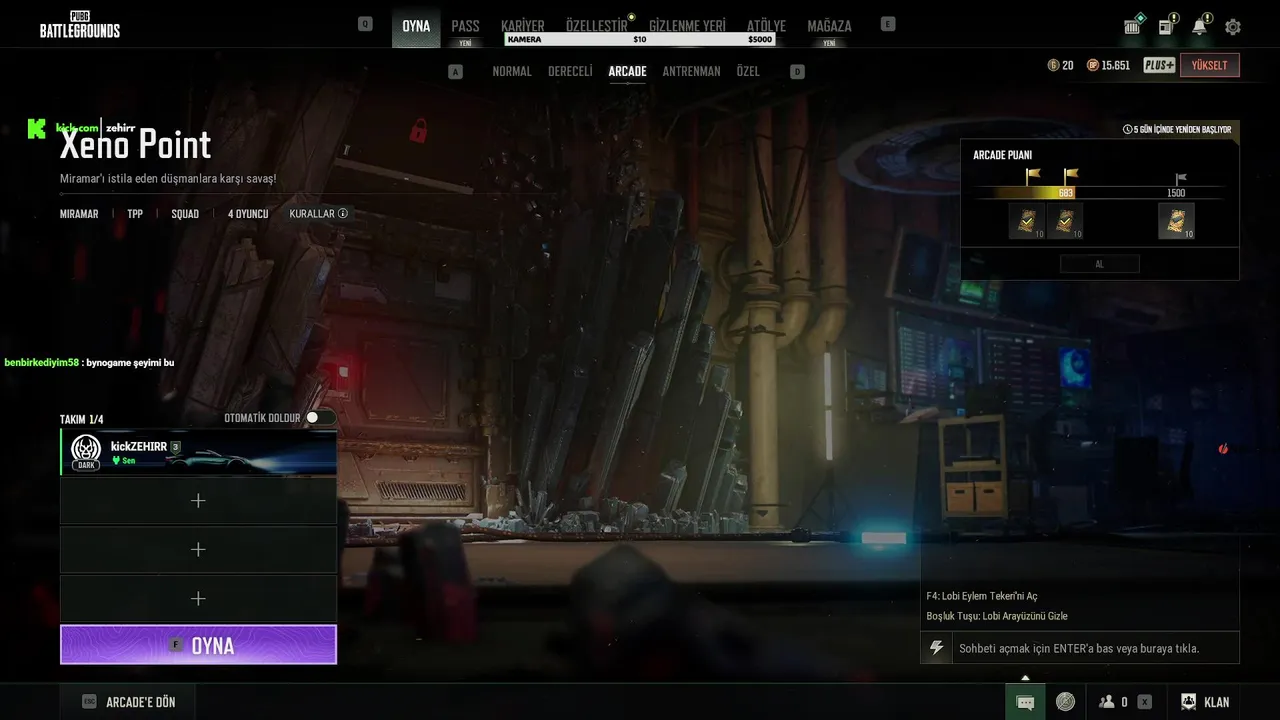The height and width of the screenshot is (720, 1280).
Task: Open the ÖZELLEŞTİR tab
Action: pyautogui.click(x=597, y=26)
